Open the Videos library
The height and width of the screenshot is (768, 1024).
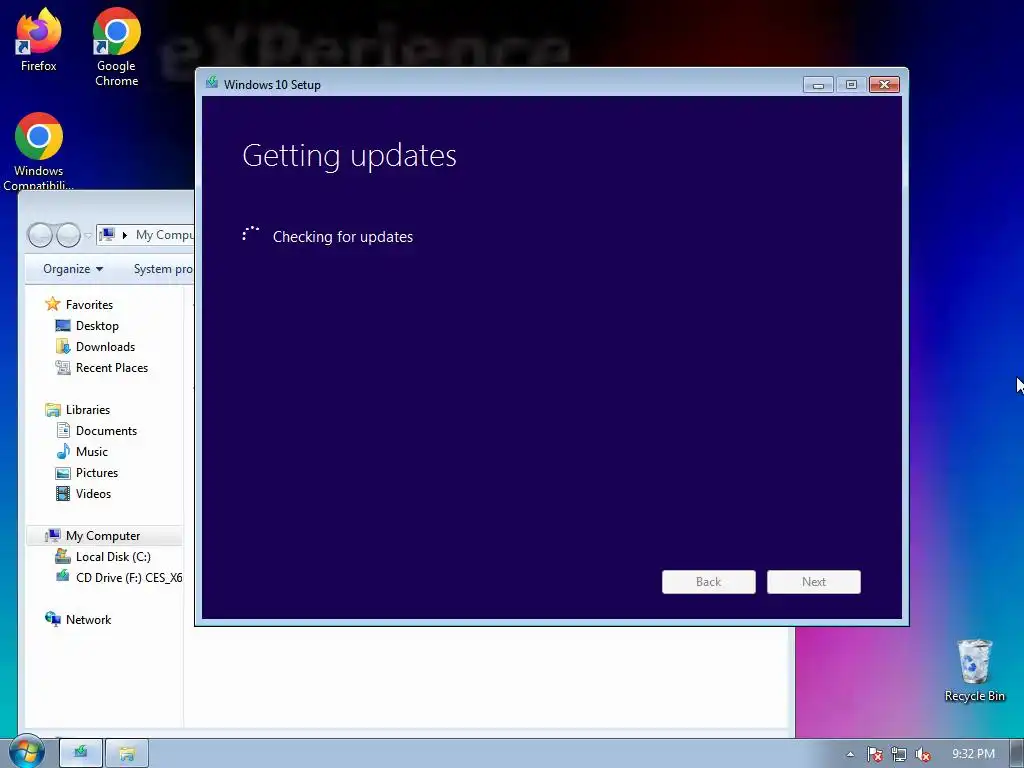pyautogui.click(x=84, y=494)
